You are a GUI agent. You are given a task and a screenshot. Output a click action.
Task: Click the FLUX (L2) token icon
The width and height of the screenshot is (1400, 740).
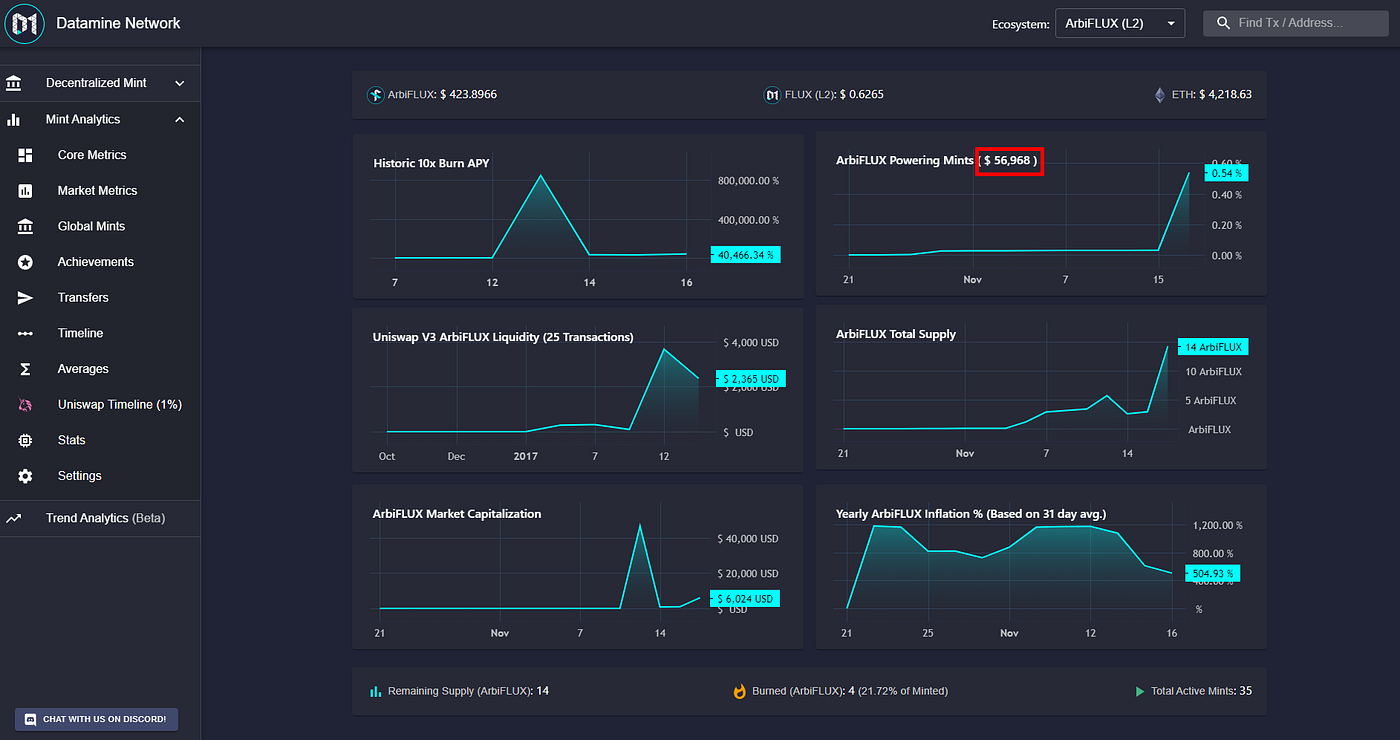[x=772, y=95]
